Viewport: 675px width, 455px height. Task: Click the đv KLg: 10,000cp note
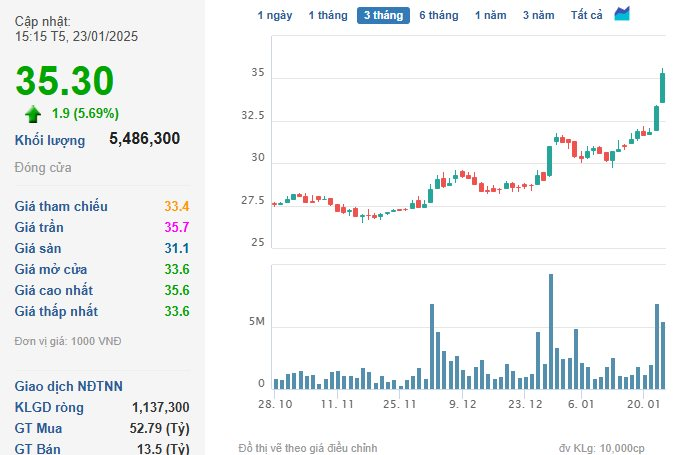tap(602, 448)
